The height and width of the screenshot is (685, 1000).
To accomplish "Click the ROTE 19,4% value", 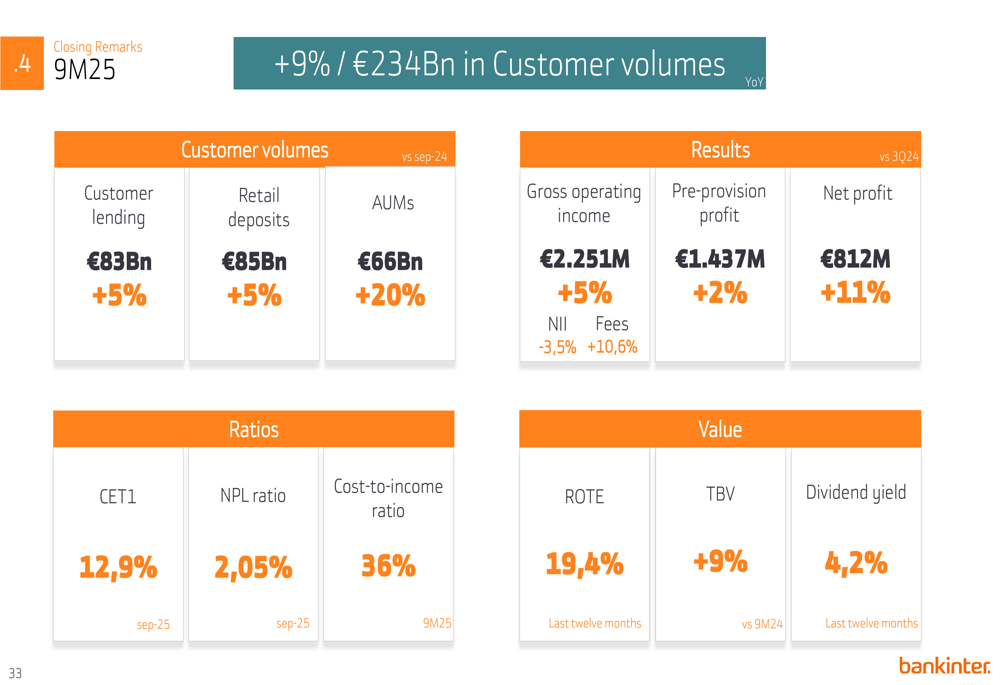I will 584,565.
